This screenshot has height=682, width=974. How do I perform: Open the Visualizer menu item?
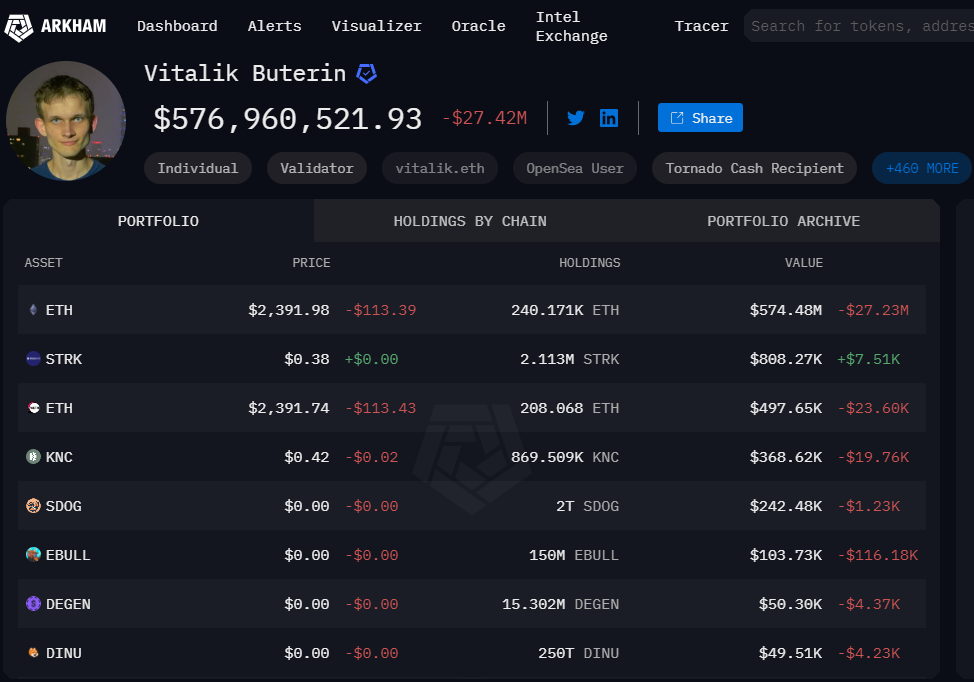376,26
